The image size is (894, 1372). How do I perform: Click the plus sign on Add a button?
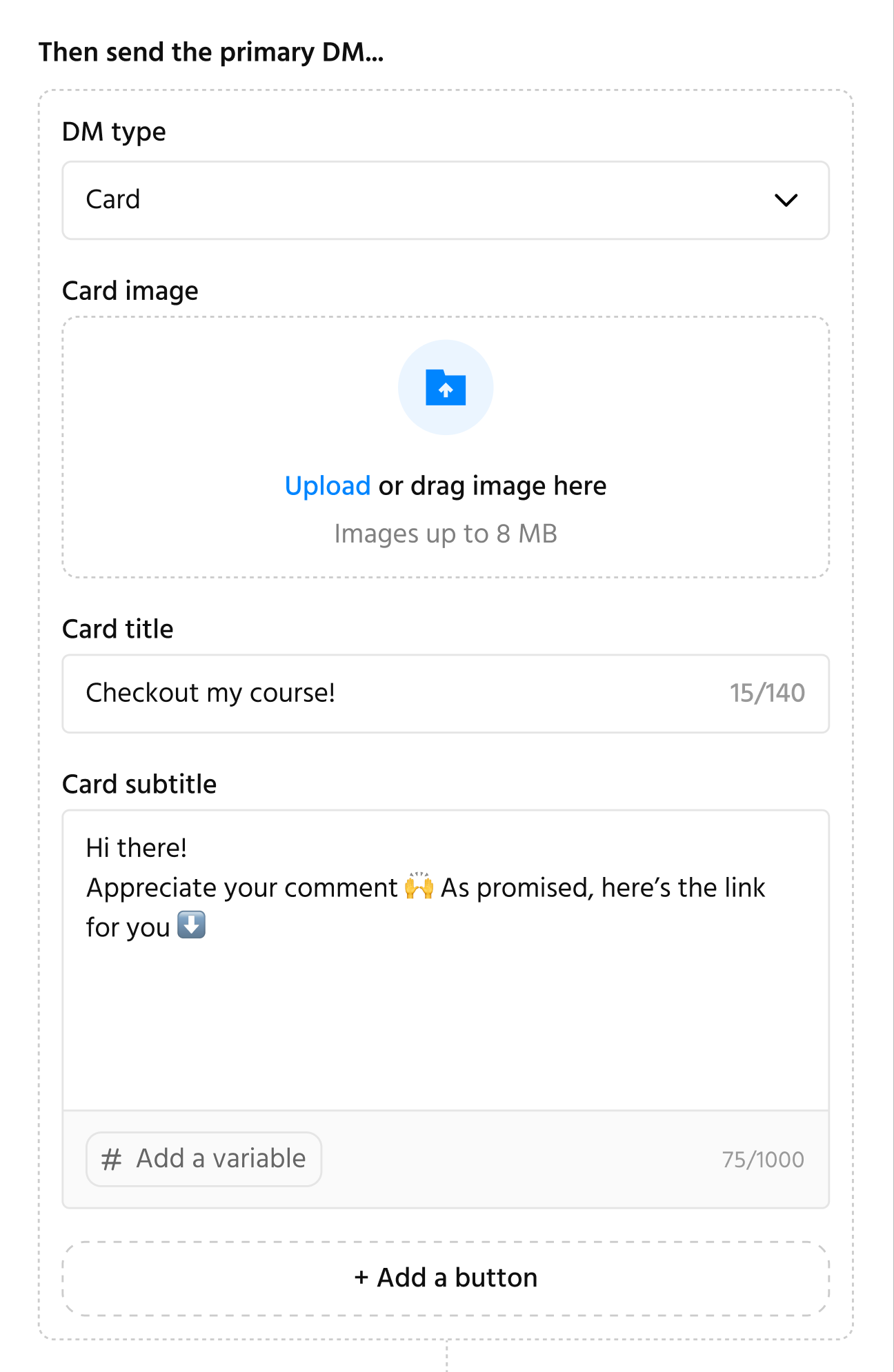click(x=361, y=1278)
